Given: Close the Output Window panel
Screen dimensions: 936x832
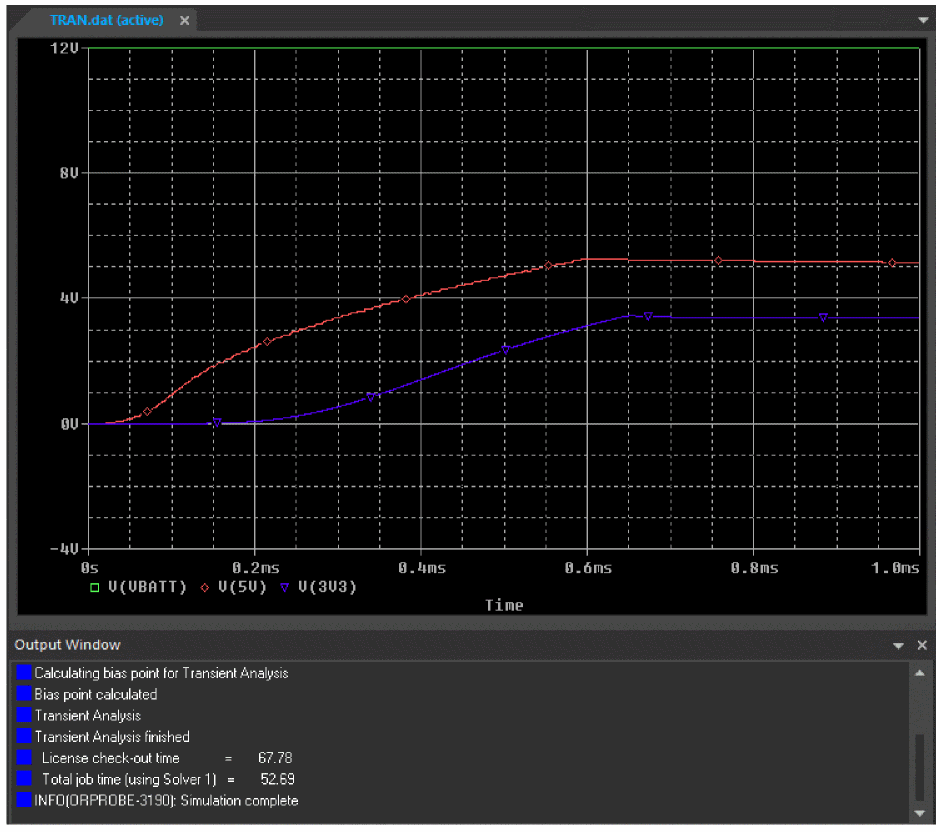Looking at the screenshot, I should (922, 645).
